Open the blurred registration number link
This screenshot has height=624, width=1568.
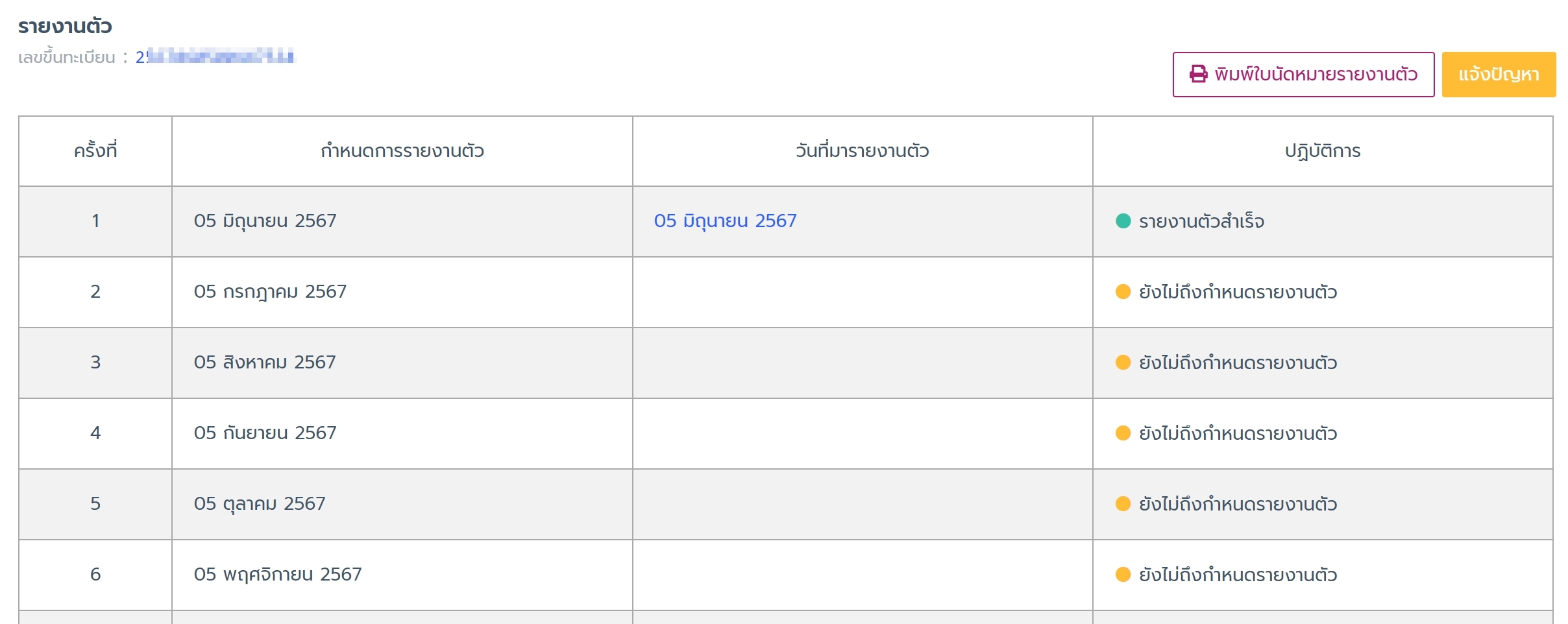point(215,57)
